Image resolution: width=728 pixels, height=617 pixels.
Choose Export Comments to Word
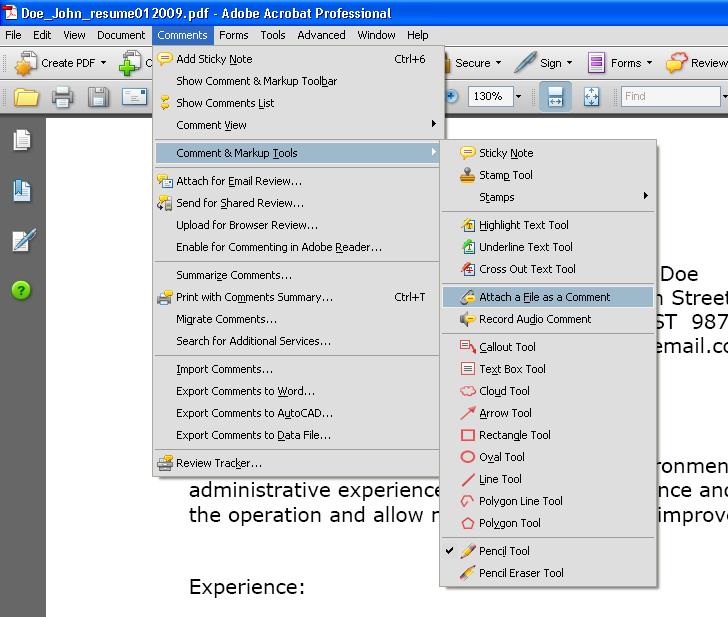pyautogui.click(x=297, y=391)
